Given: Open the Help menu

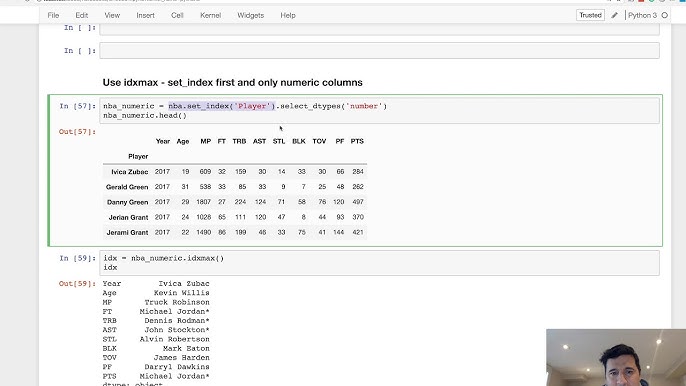Looking at the screenshot, I should pos(288,15).
